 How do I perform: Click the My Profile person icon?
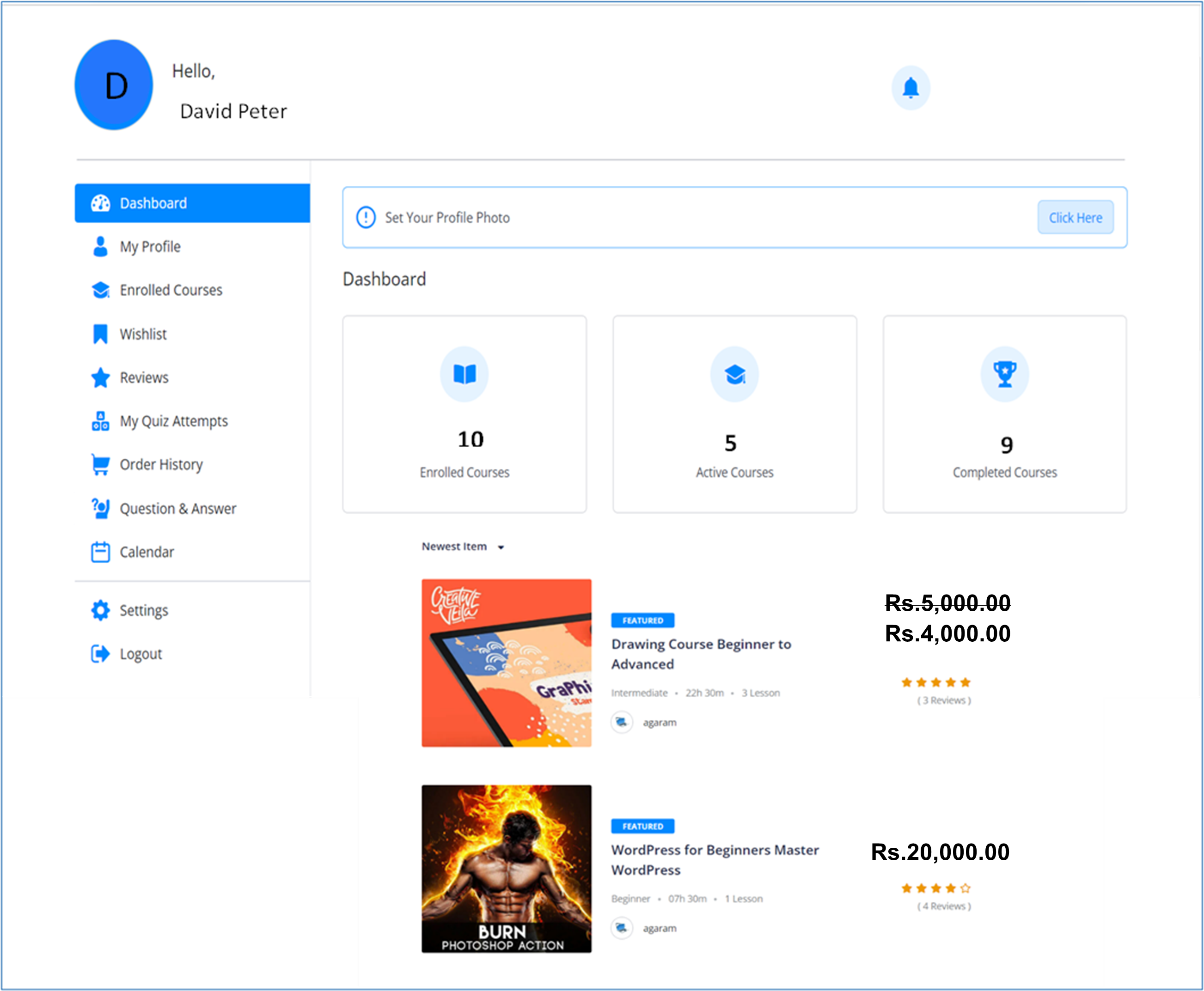click(x=100, y=247)
